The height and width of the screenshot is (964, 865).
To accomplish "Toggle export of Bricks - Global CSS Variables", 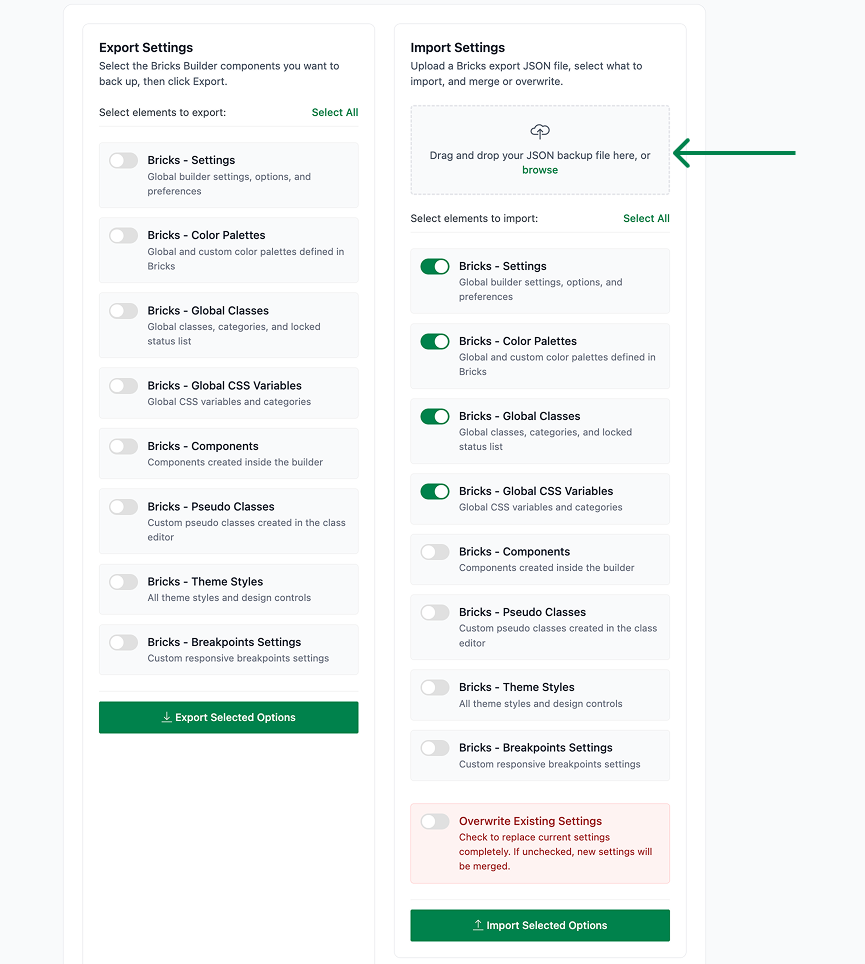I will [124, 385].
